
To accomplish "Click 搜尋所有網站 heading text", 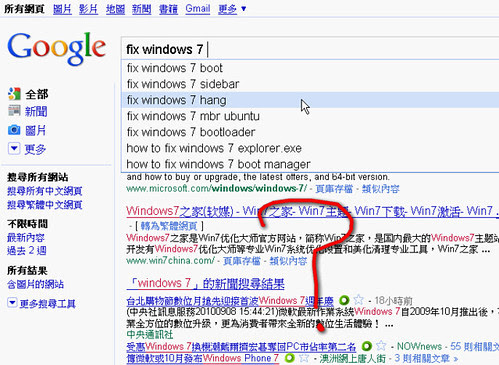I will (x=37, y=177).
